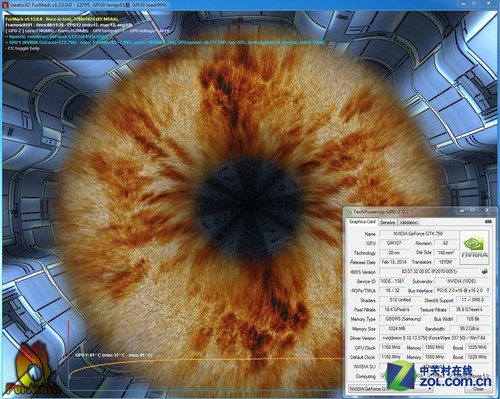Image resolution: width=500 pixels, height=399 pixels.
Task: Close the FurMark window
Action: (488, 4)
